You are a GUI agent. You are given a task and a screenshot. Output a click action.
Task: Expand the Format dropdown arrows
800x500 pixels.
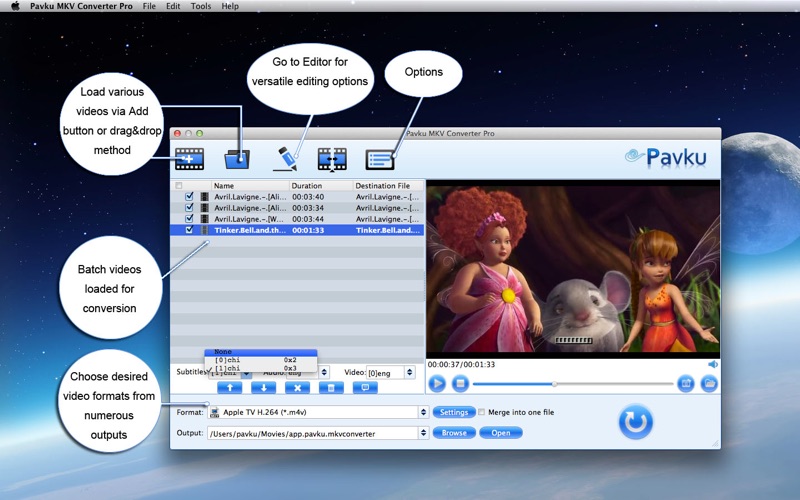point(423,412)
